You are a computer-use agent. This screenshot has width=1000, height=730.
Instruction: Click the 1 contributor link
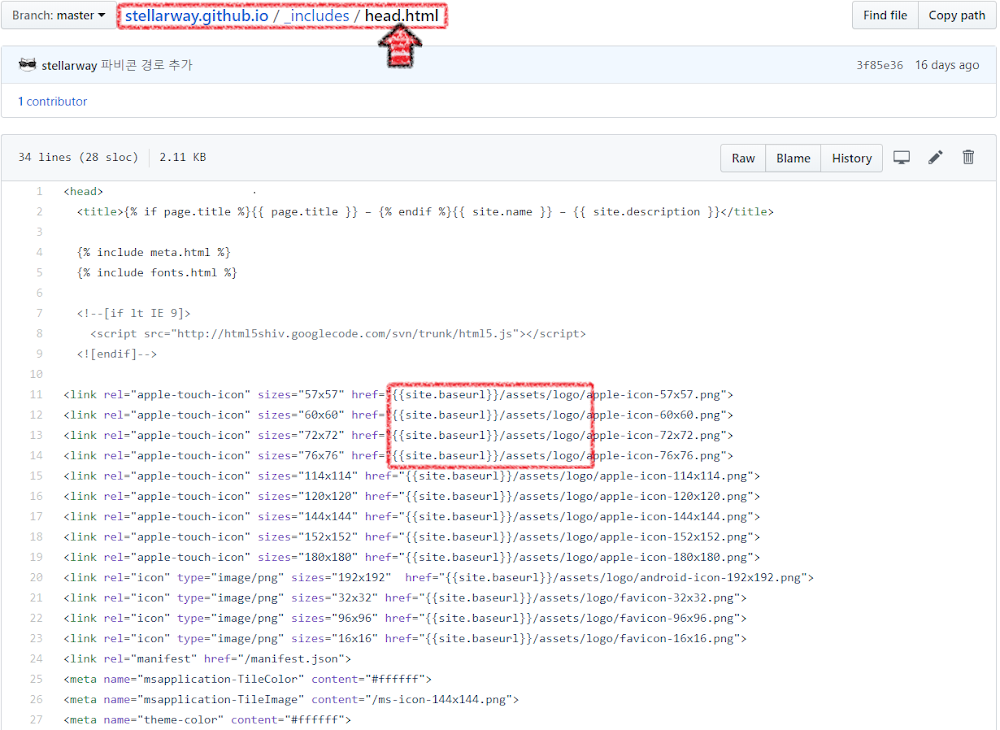tap(52, 101)
